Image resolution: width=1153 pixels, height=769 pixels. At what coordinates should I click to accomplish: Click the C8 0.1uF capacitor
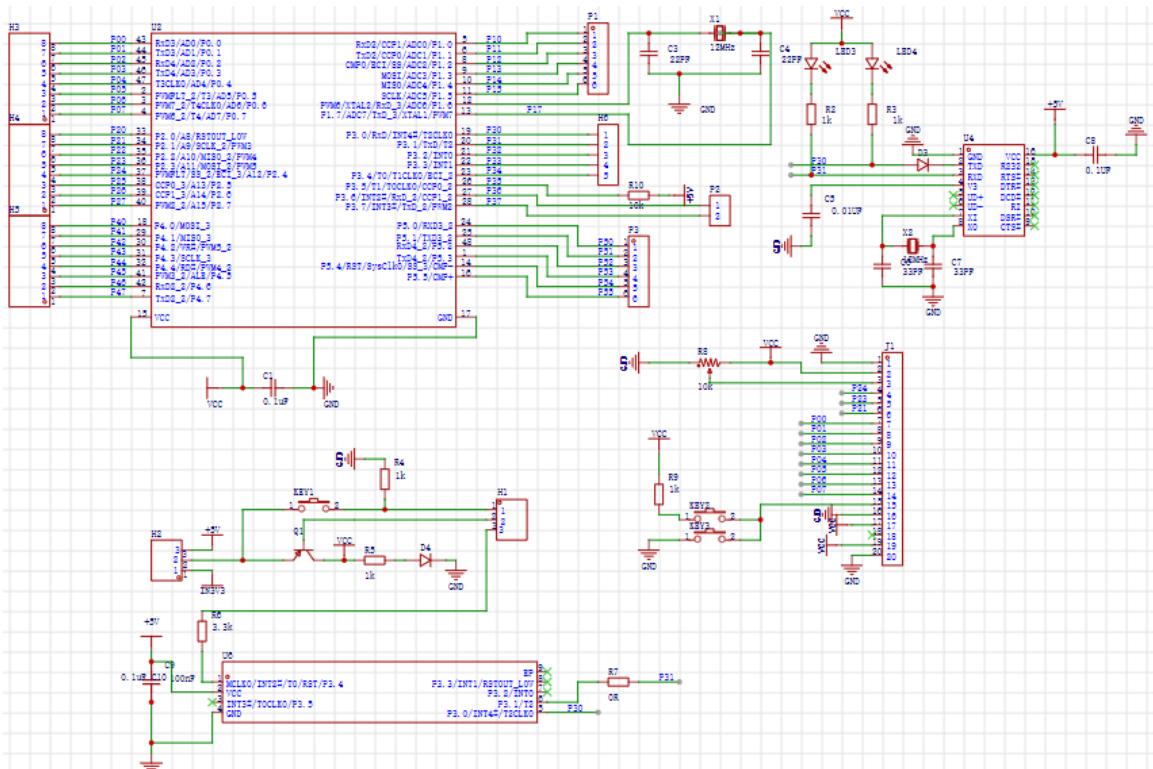[1095, 153]
